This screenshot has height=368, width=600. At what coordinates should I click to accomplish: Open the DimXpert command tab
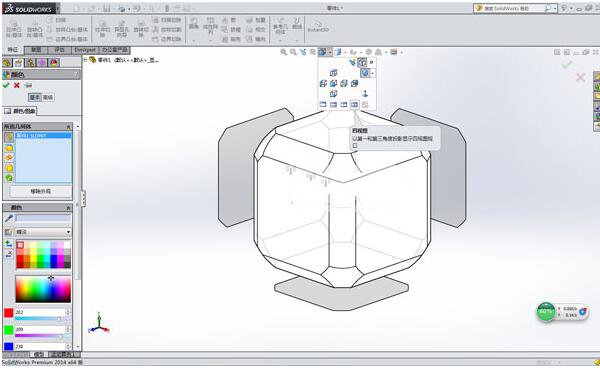pyautogui.click(x=85, y=50)
